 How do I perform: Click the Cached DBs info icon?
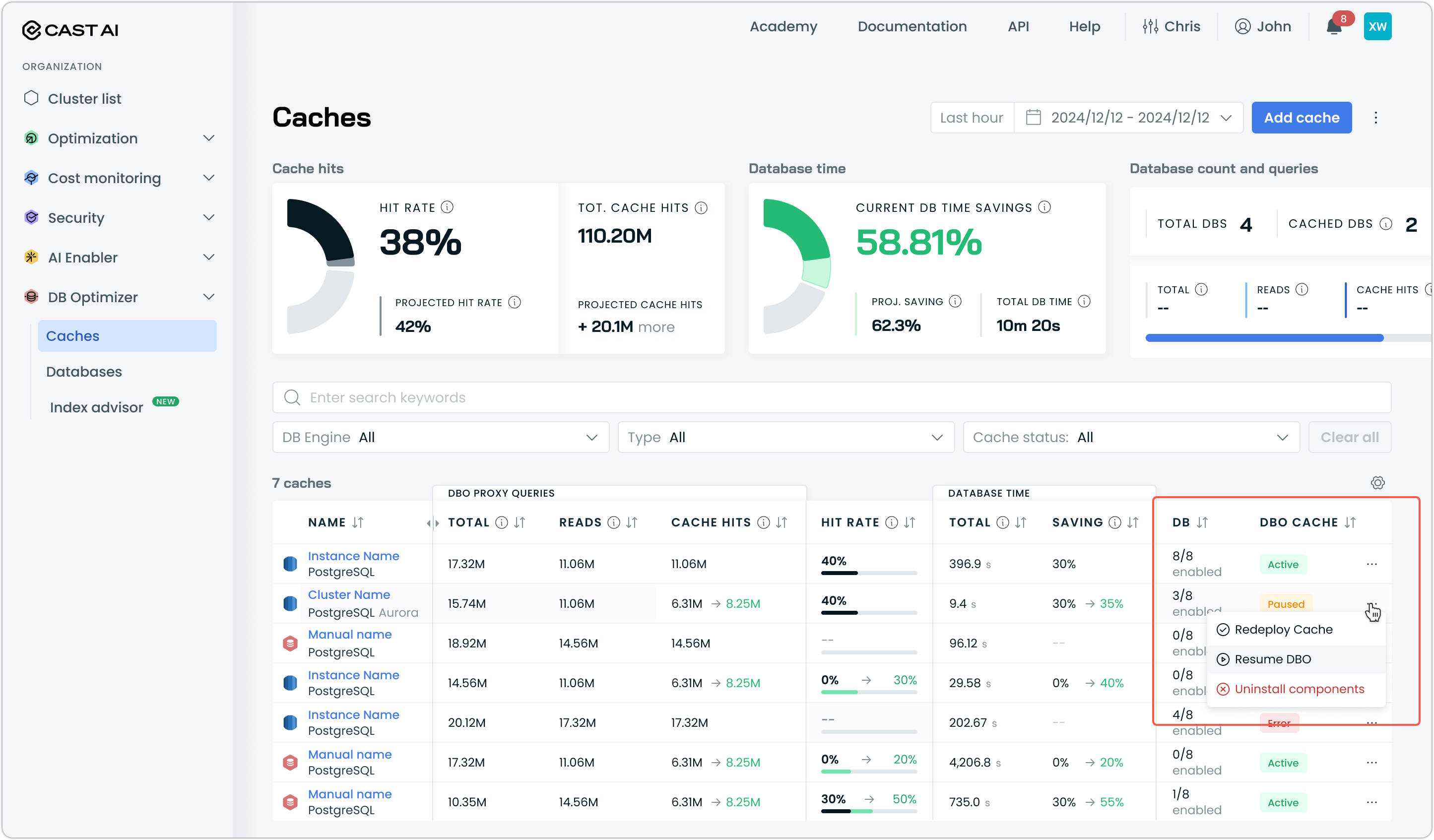(x=1386, y=224)
